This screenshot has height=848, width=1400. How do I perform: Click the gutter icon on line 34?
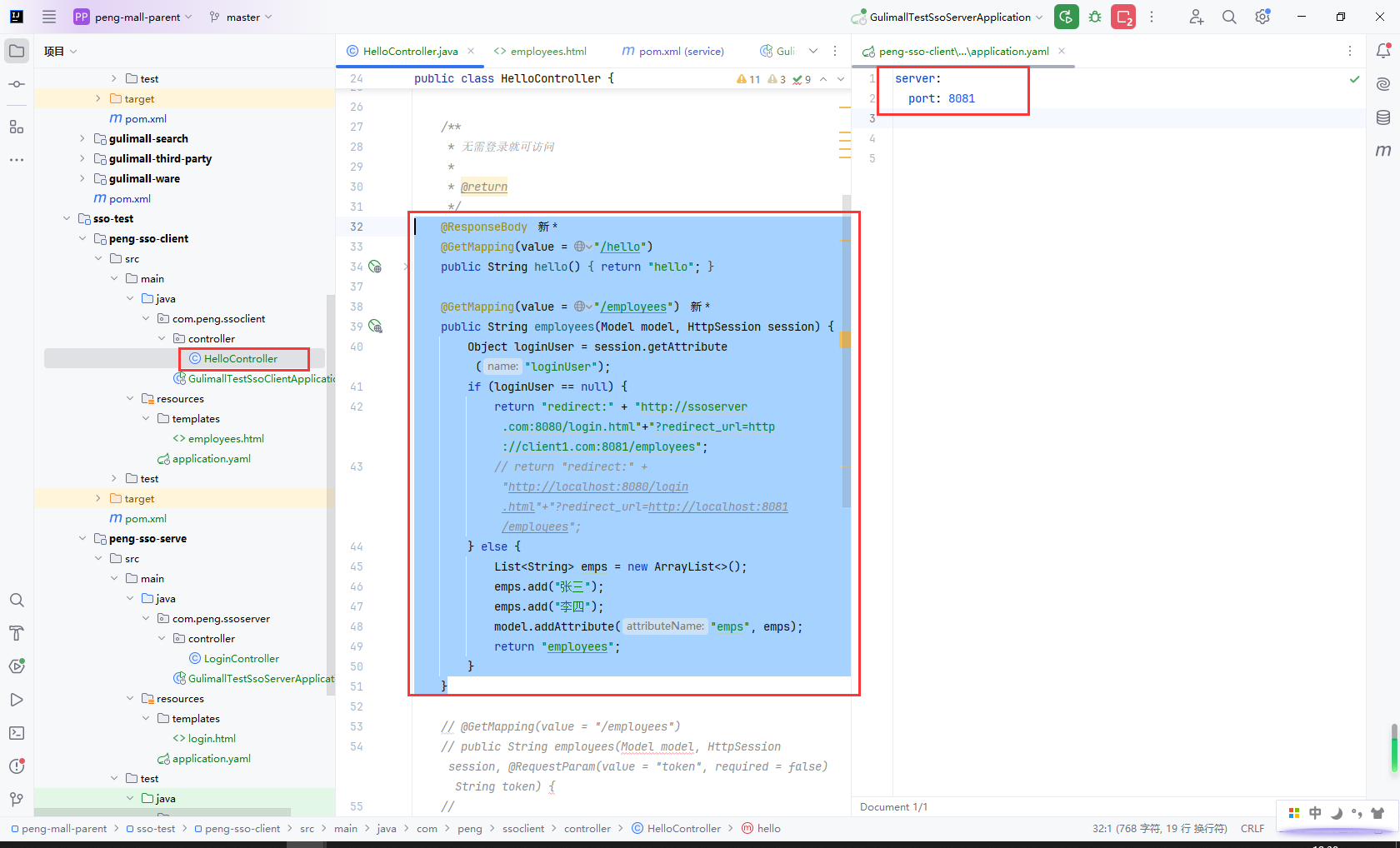click(375, 267)
